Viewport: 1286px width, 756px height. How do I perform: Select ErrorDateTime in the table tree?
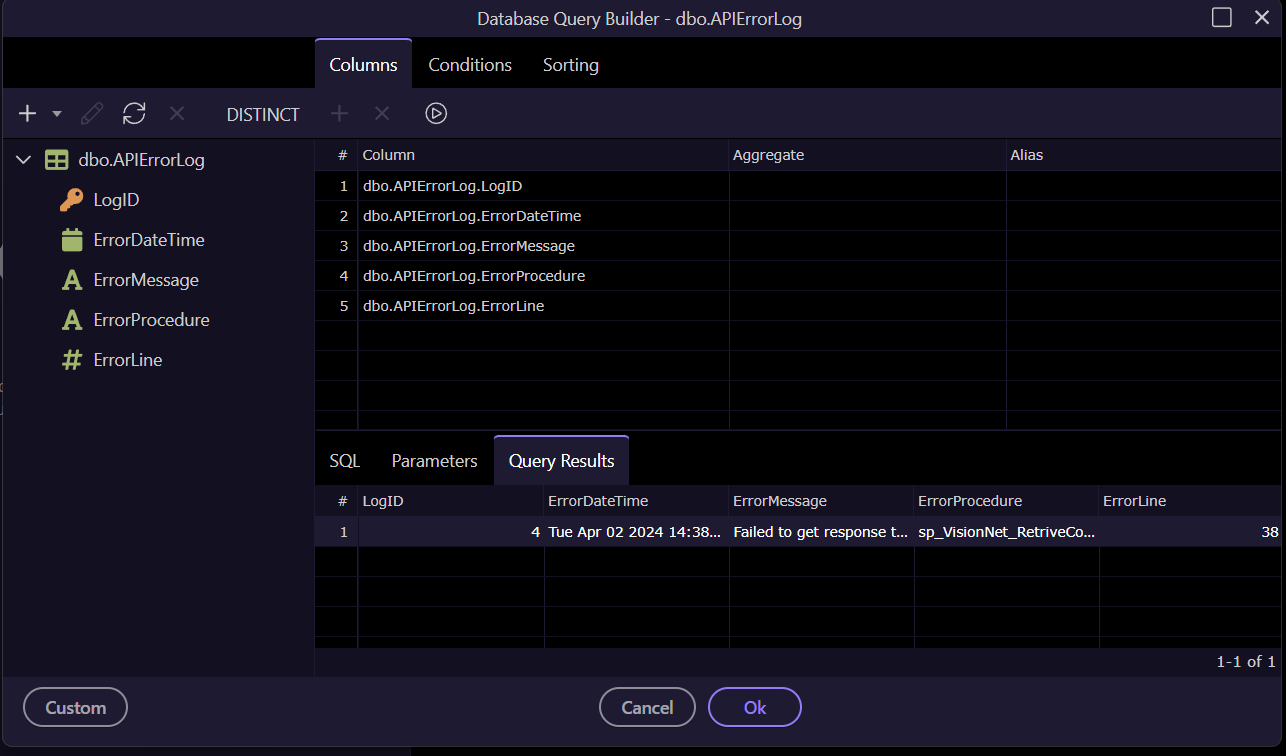(x=149, y=240)
